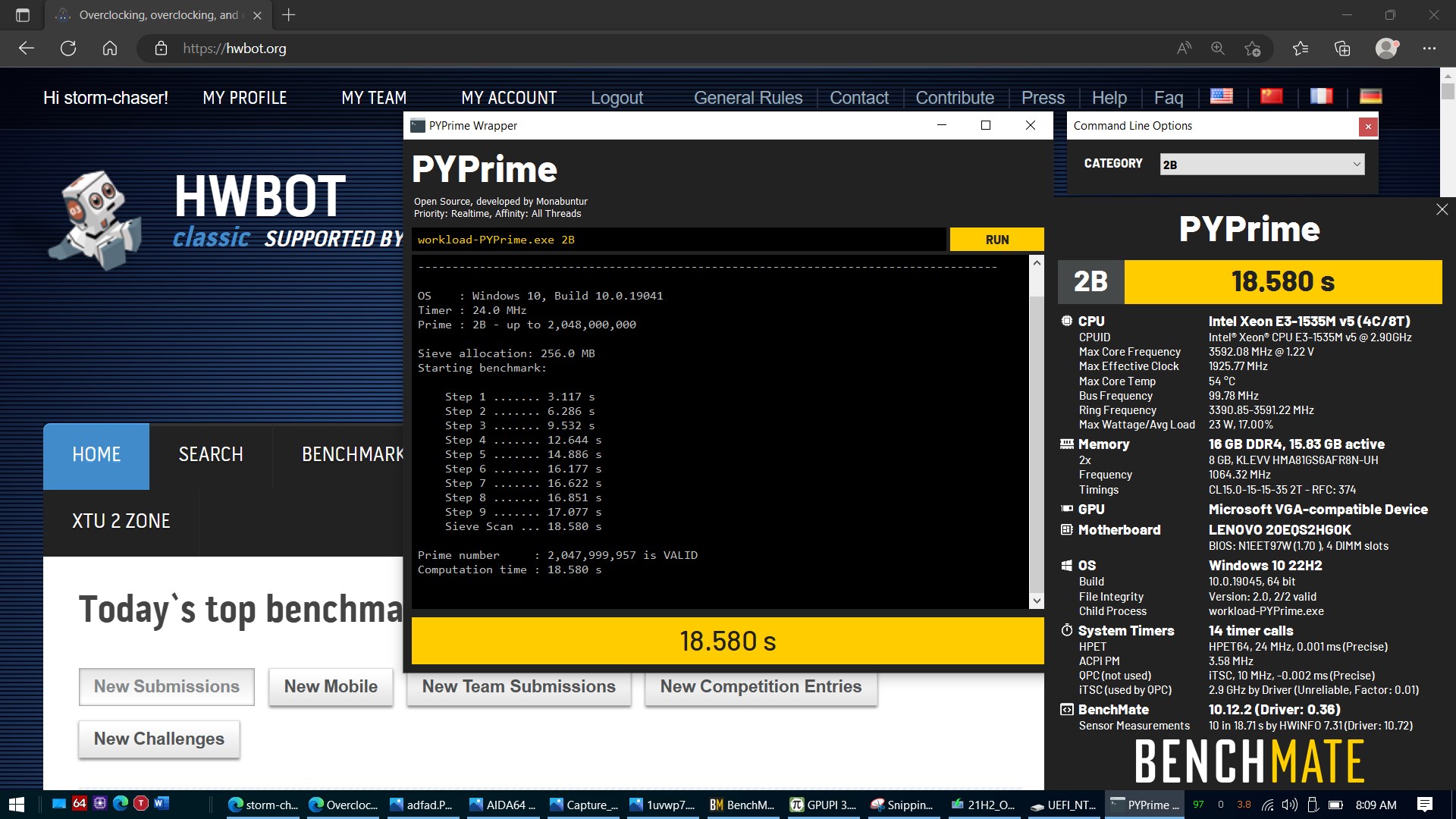Open the CATEGORY dropdown showing 2B
The height and width of the screenshot is (819, 1456).
coord(1262,165)
